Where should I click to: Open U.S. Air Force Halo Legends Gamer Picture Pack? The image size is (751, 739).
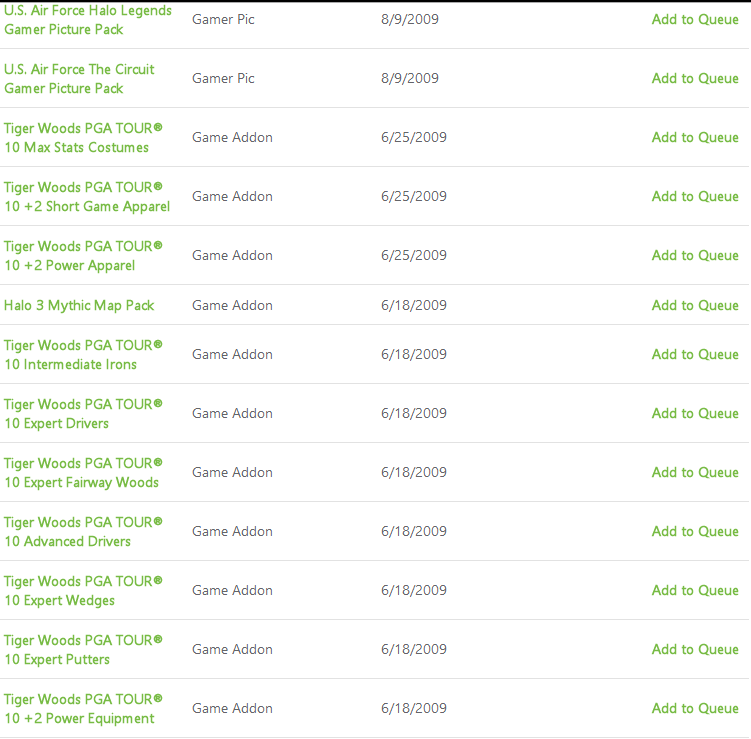point(88,20)
